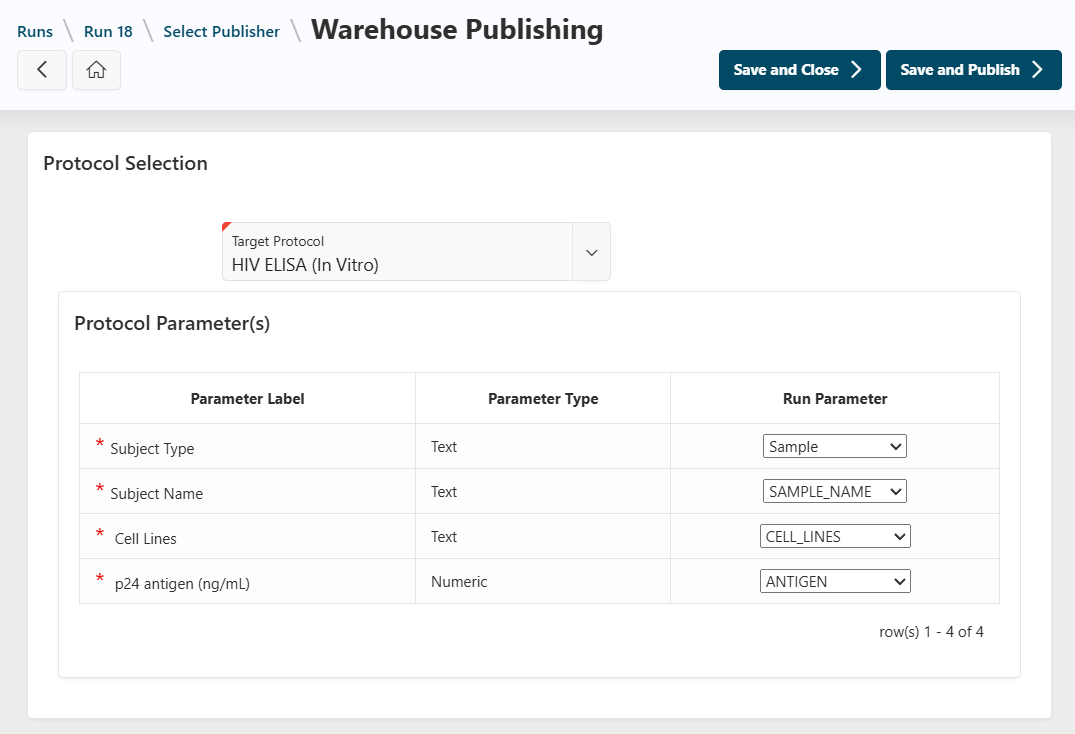Click the Parameter Label column header
This screenshot has width=1075, height=734.
247,399
